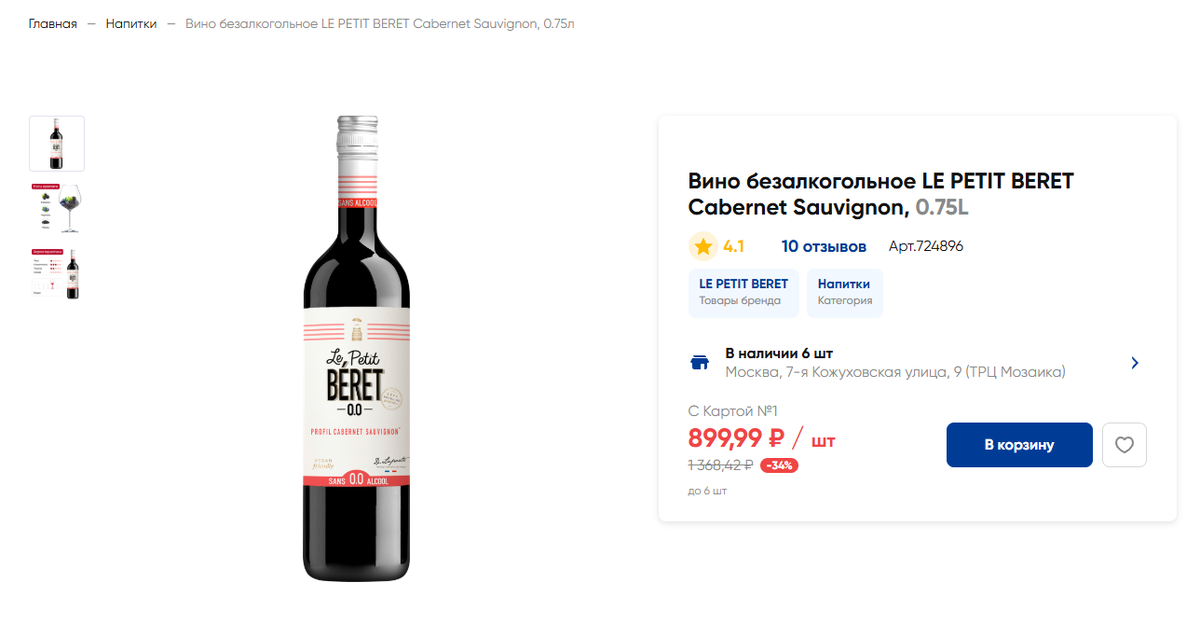Select the wine glass with berries thumbnail
The height and width of the screenshot is (638, 1200).
[57, 208]
